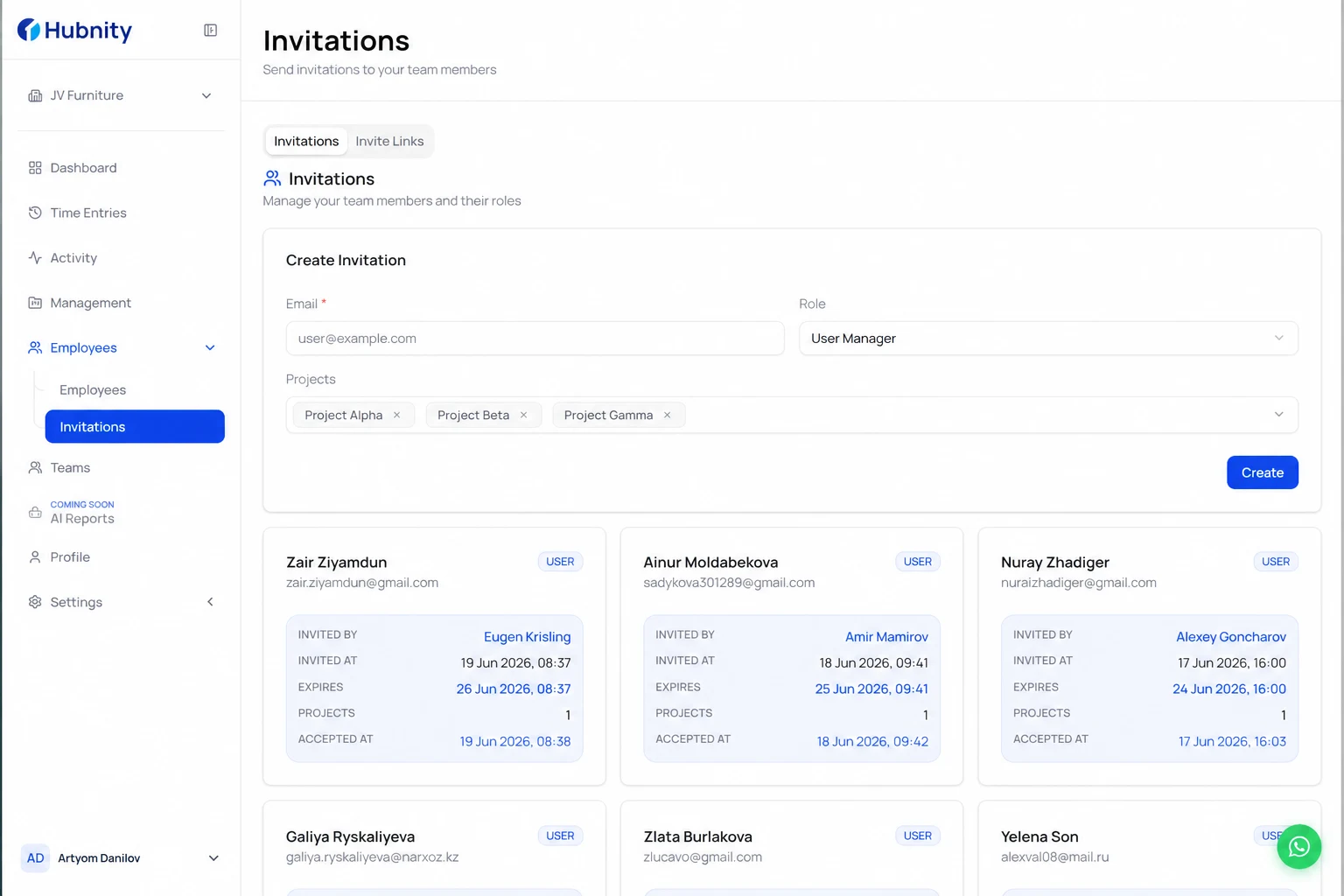Click Zlata Burlakova's USER role badge
The height and width of the screenshot is (896, 1344).
(x=918, y=836)
